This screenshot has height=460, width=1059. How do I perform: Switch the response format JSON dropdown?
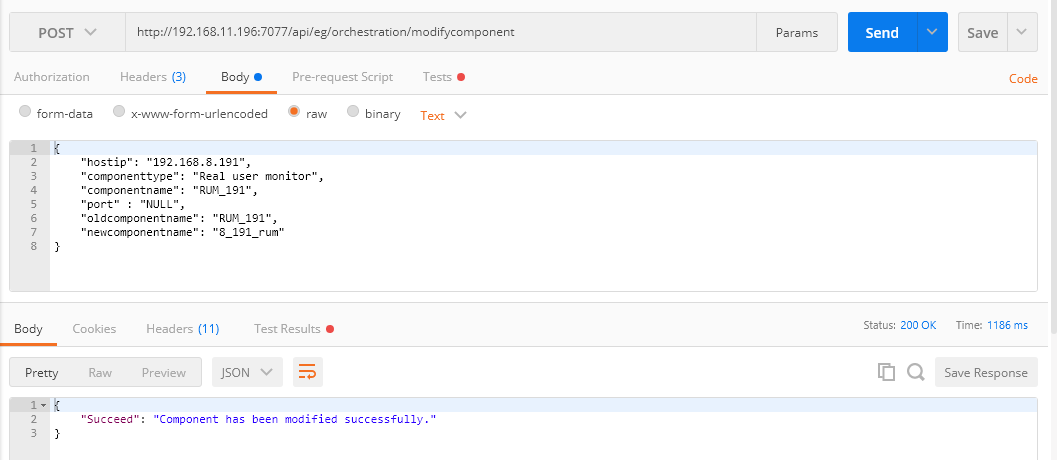coord(247,372)
